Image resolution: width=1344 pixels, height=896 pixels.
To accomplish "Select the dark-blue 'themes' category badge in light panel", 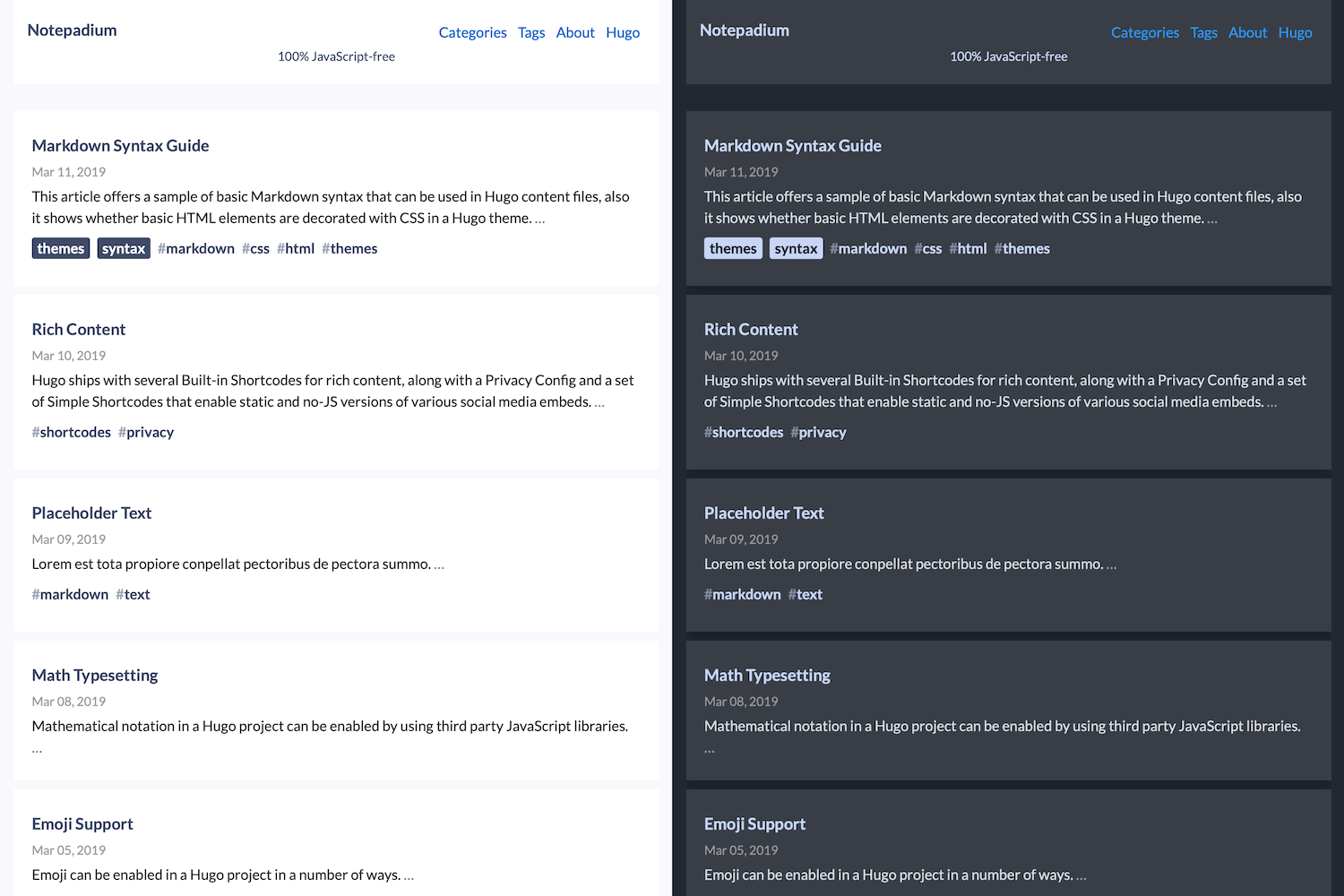I will [61, 248].
